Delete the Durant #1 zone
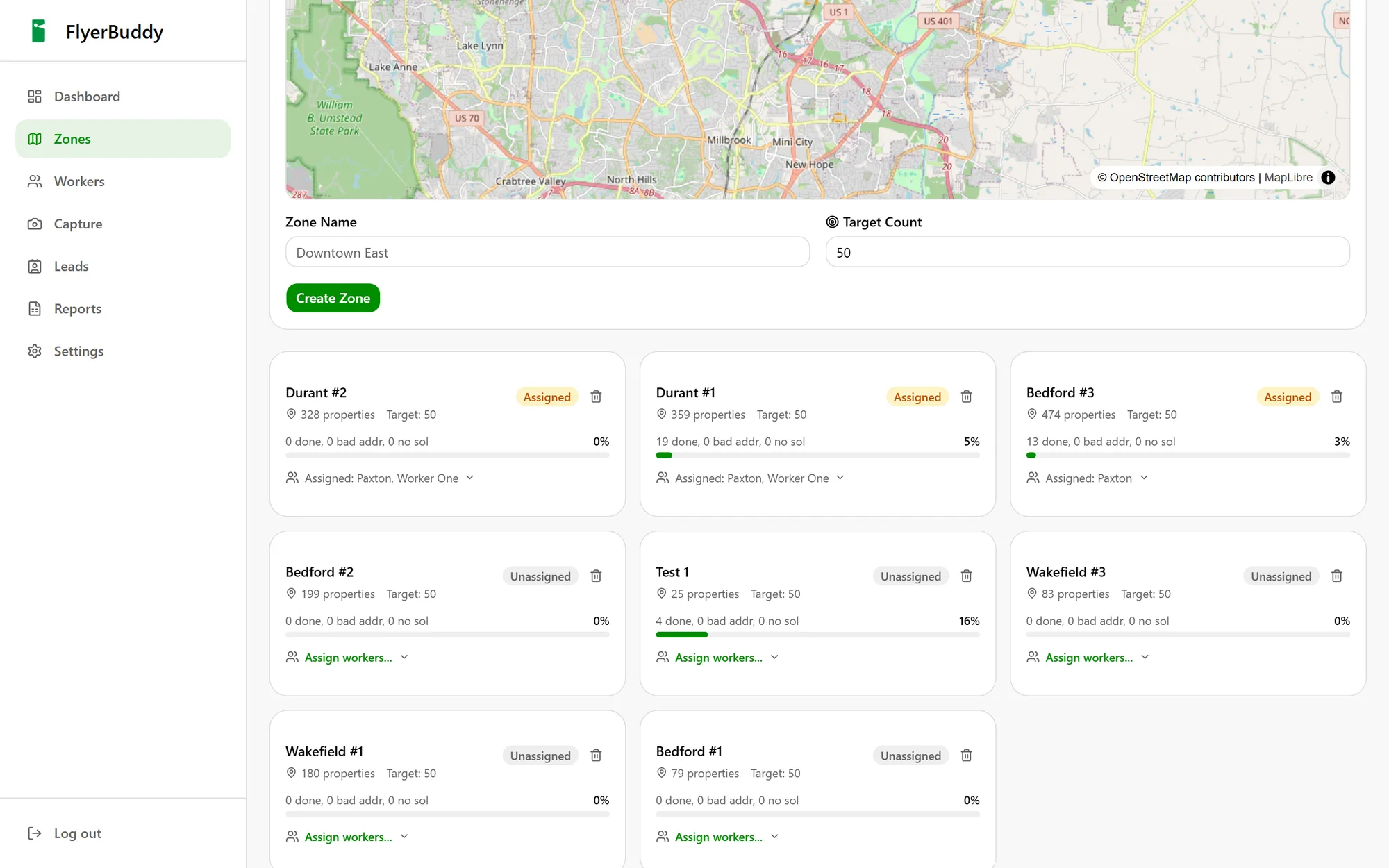1389x868 pixels. pyautogui.click(x=966, y=397)
